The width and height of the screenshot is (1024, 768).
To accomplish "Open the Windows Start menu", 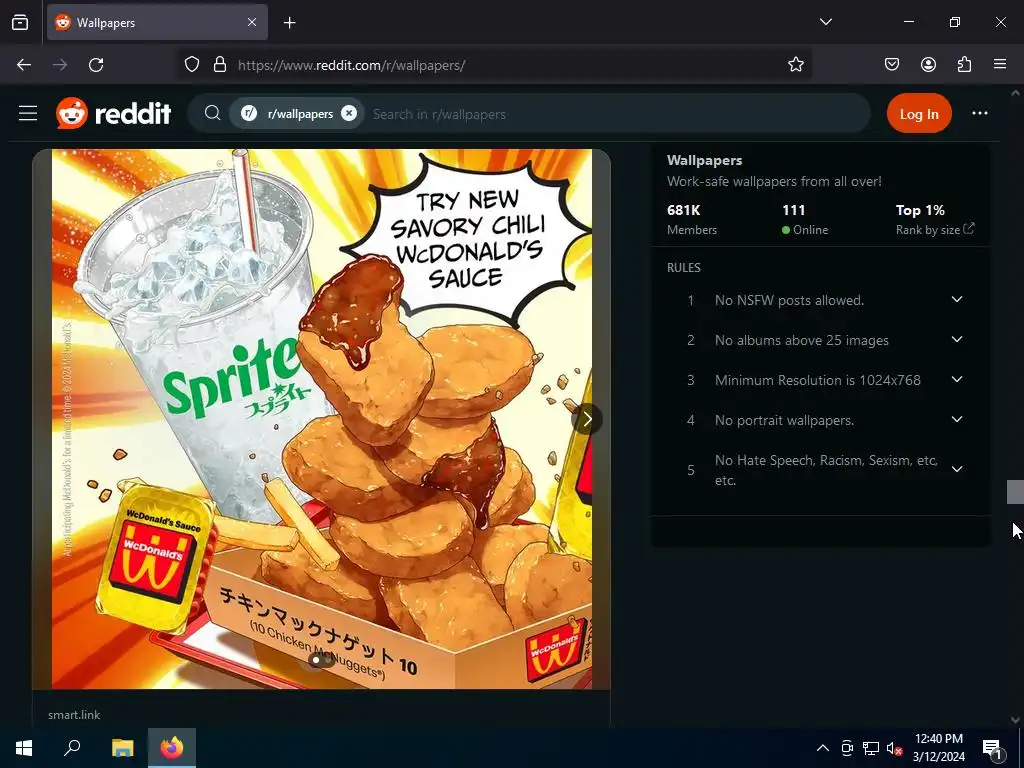I will pos(24,748).
